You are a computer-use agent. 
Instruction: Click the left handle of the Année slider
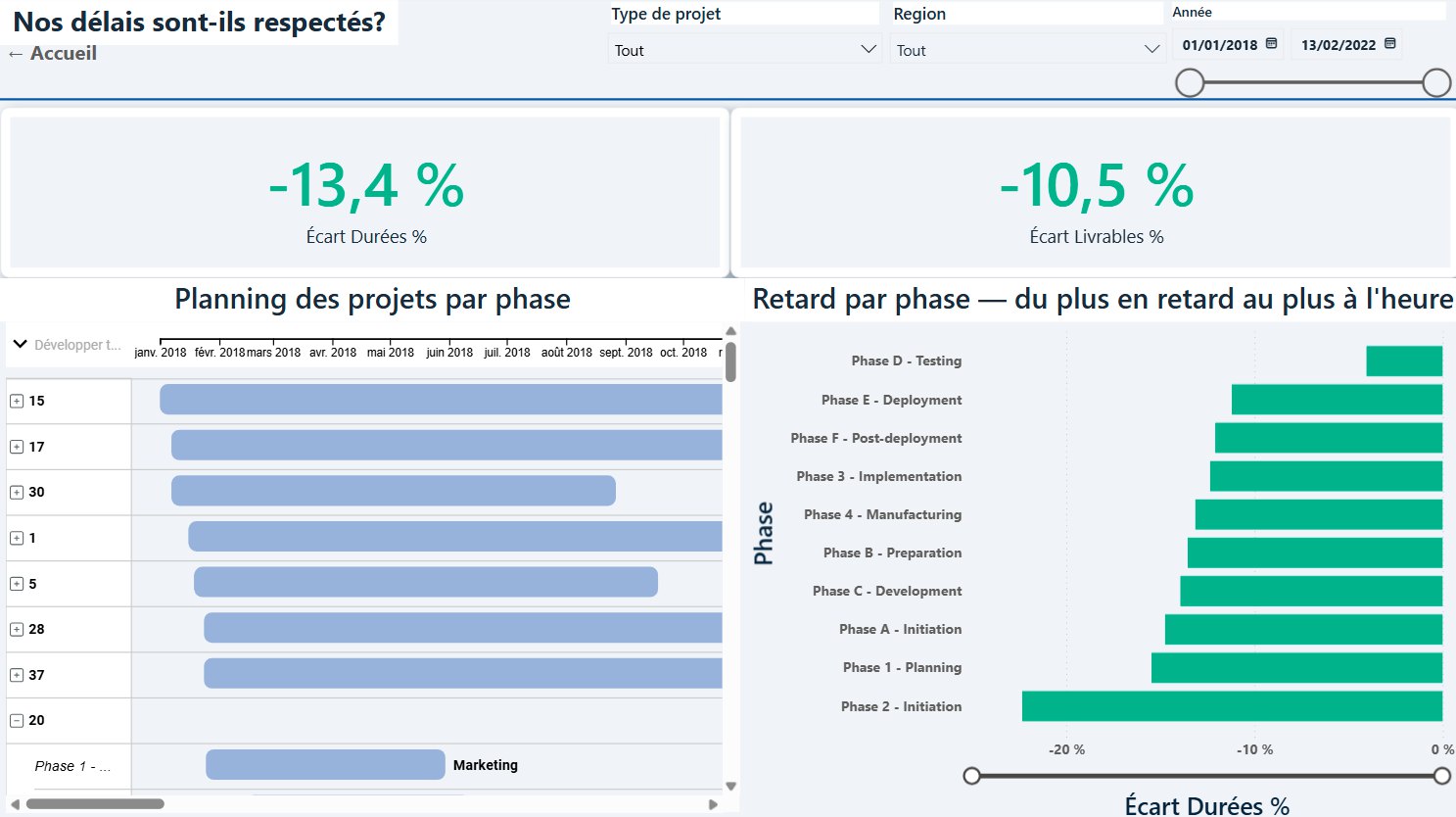click(1190, 83)
